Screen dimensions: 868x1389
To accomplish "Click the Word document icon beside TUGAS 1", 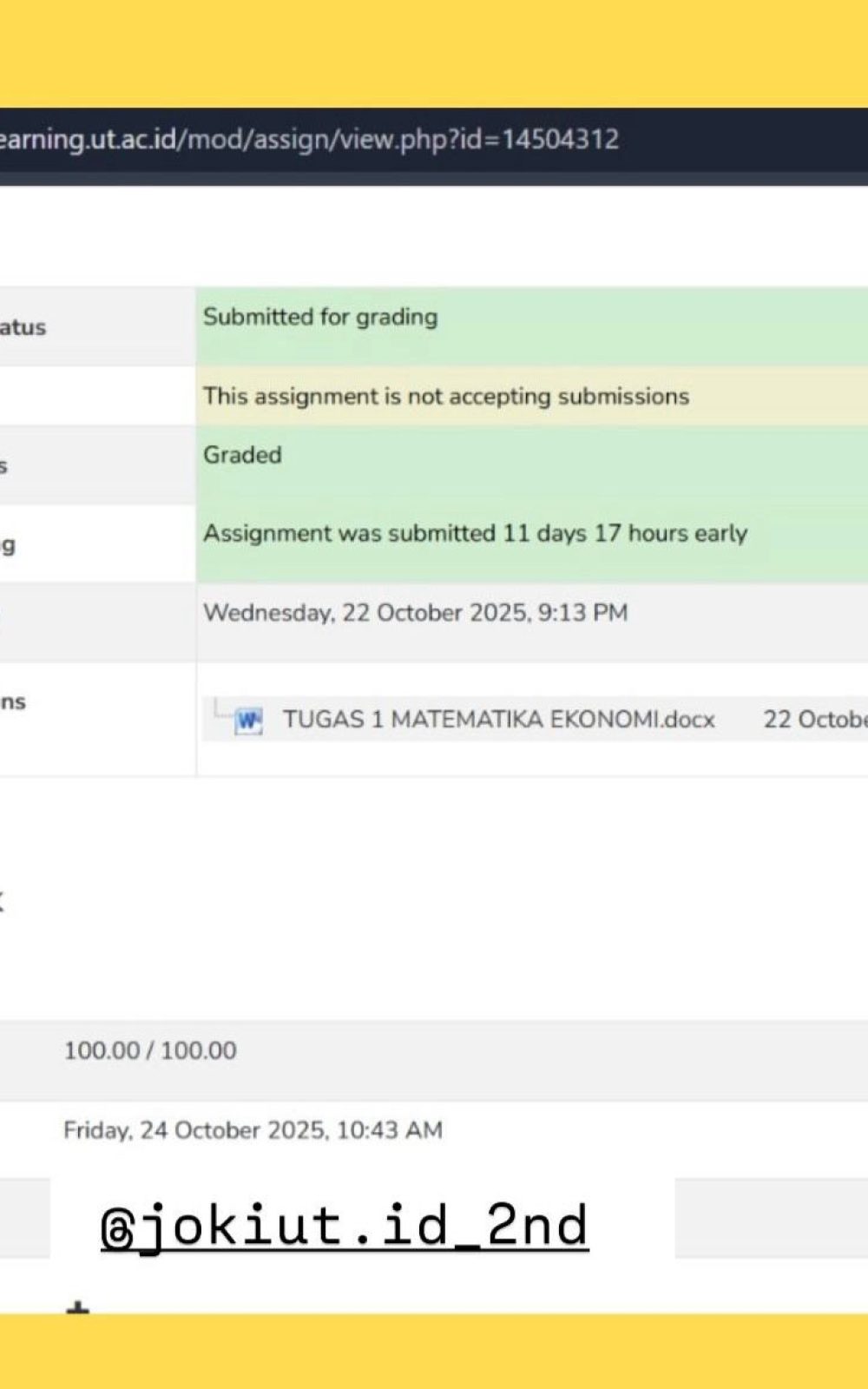I will click(248, 721).
